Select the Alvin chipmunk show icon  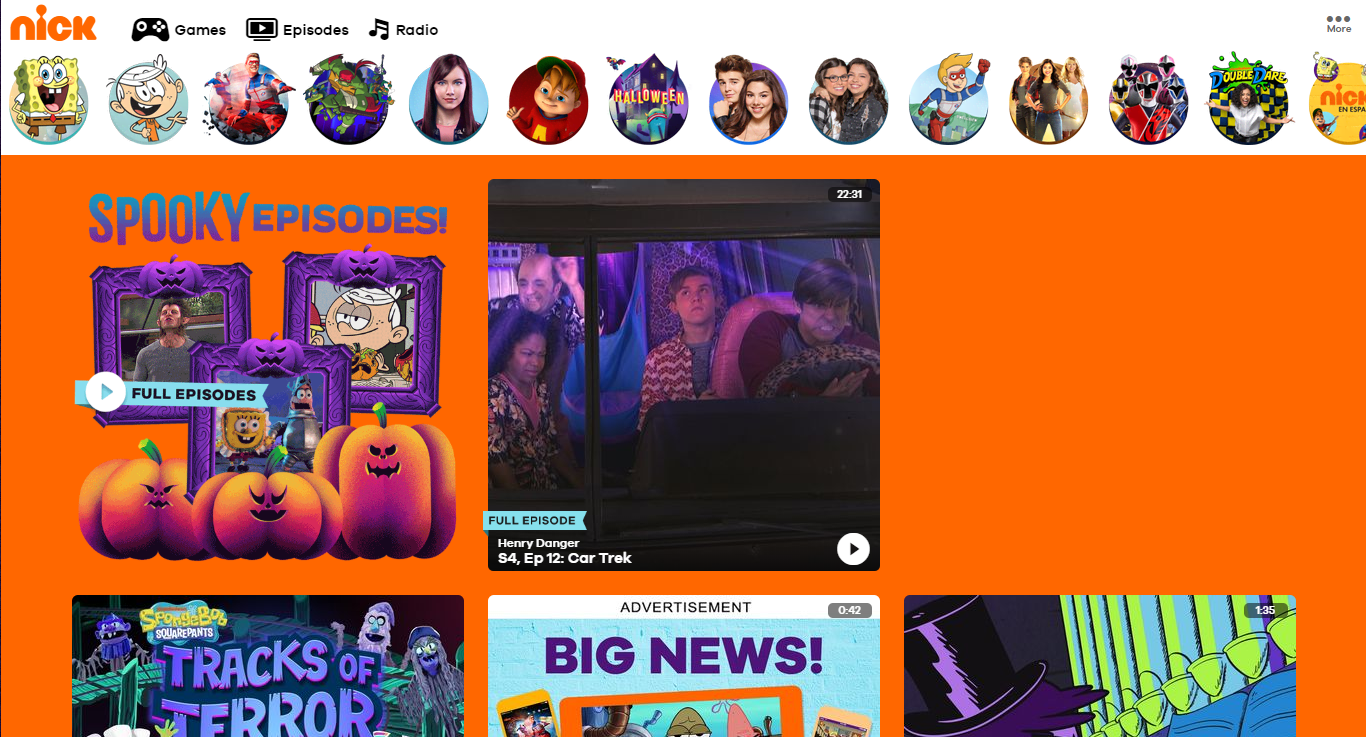click(x=548, y=99)
